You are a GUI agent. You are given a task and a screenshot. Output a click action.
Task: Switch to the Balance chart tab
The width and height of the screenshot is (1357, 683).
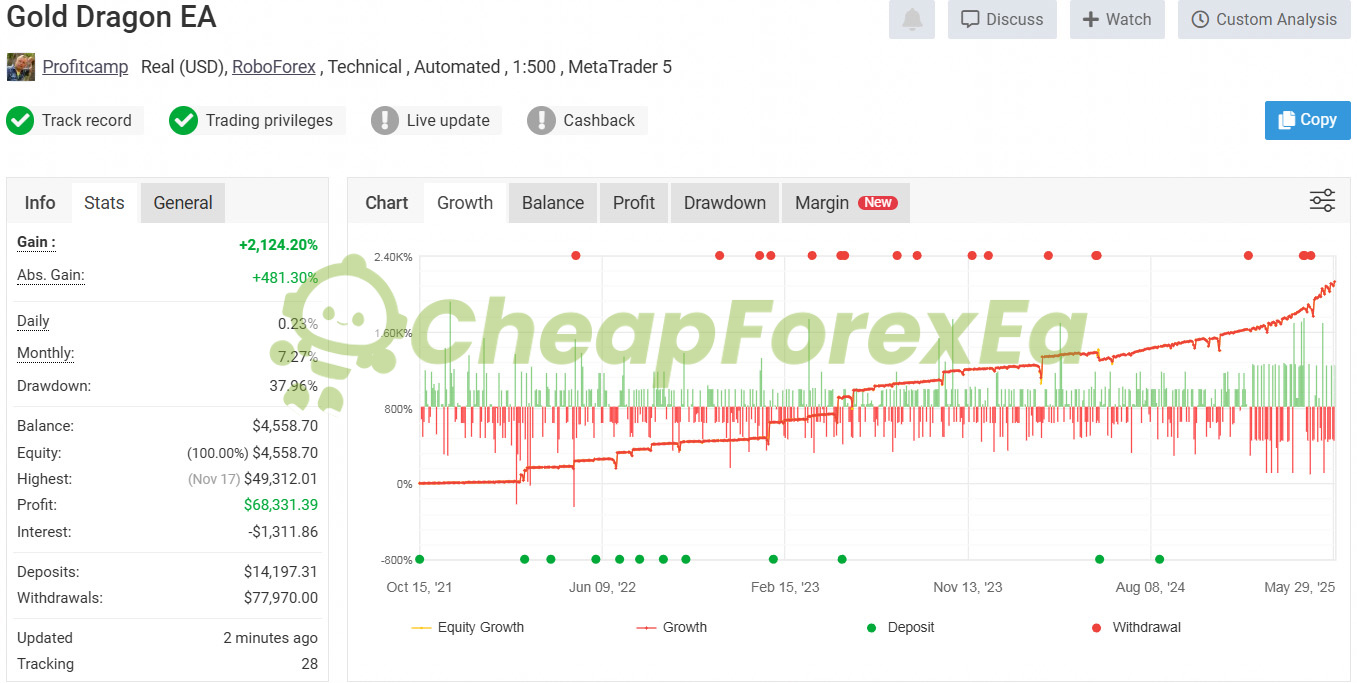tap(553, 203)
